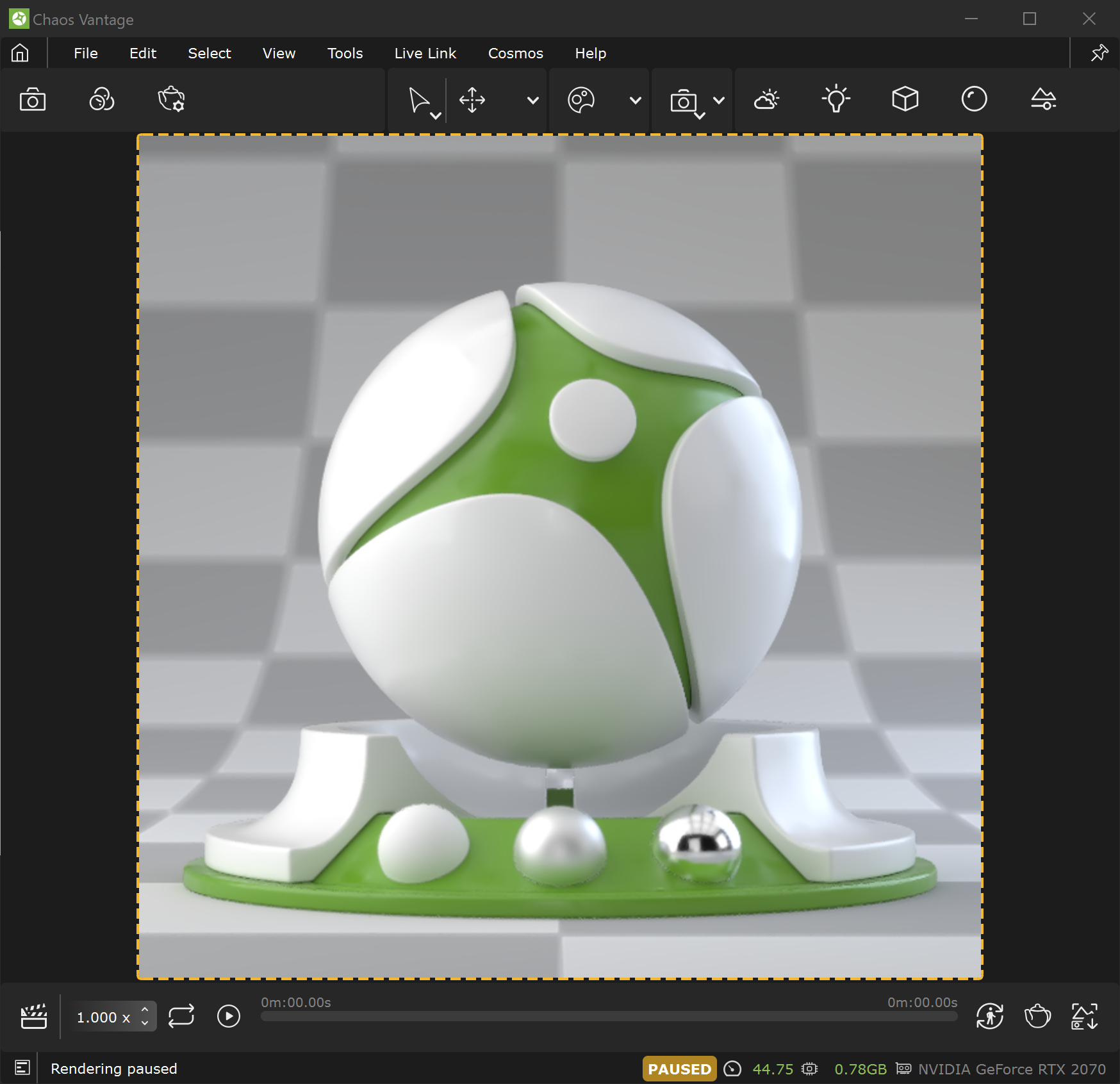Increase playback speed with up arrow
This screenshot has height=1084, width=1120.
(x=145, y=1009)
